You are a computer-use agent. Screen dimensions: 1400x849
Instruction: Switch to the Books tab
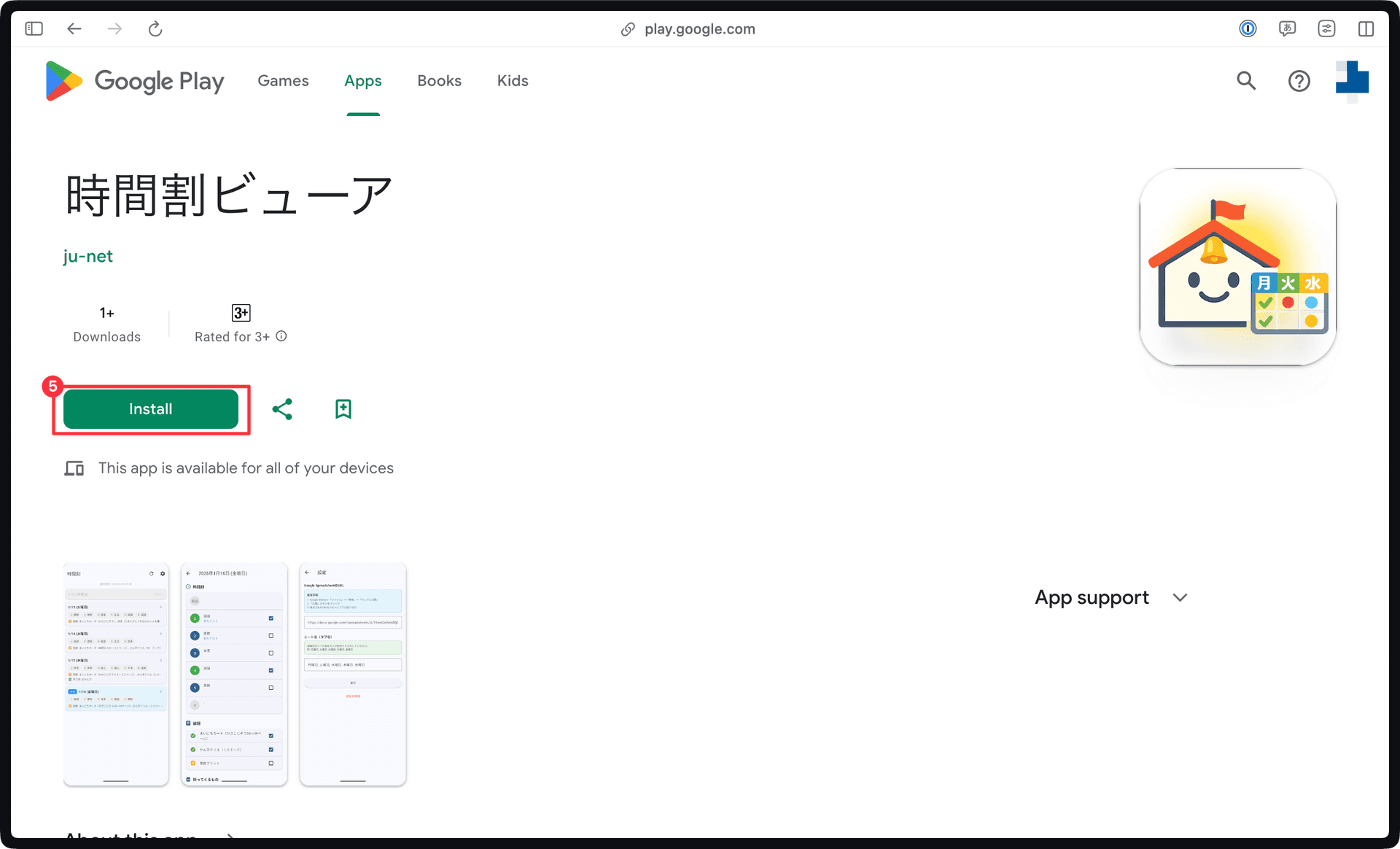(x=439, y=81)
